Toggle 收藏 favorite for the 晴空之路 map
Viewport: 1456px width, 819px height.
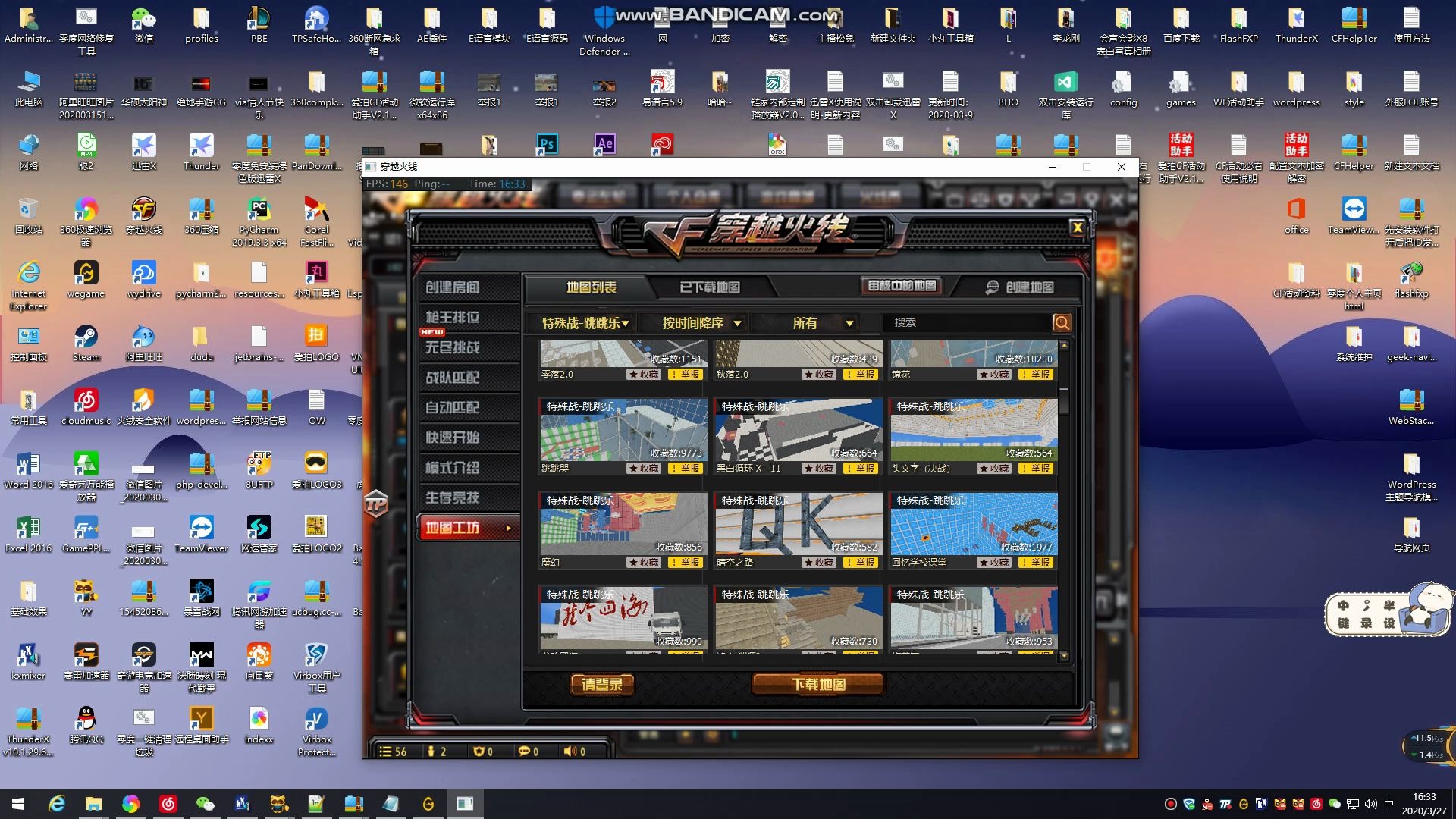click(819, 563)
